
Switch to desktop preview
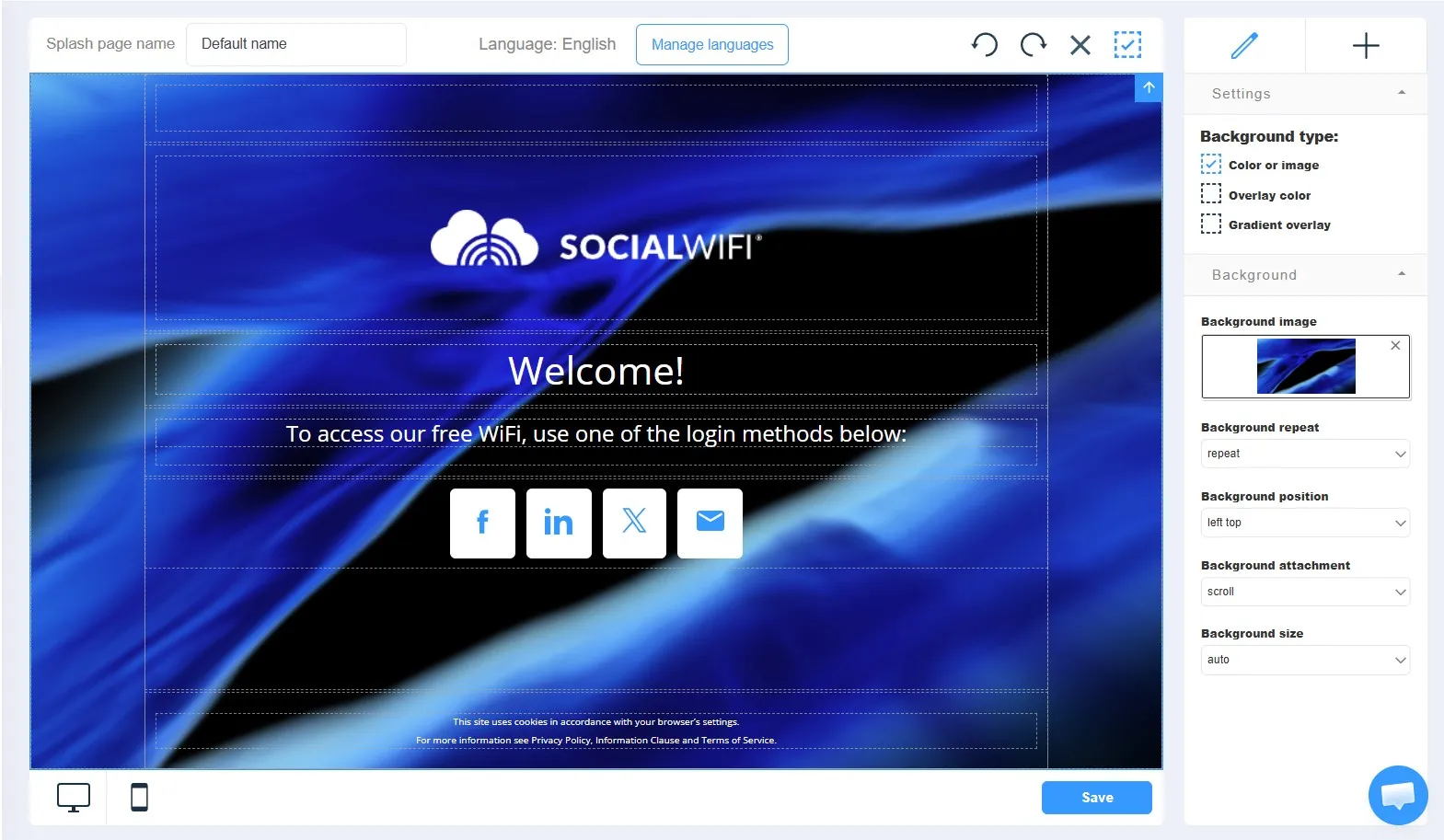pos(74,798)
